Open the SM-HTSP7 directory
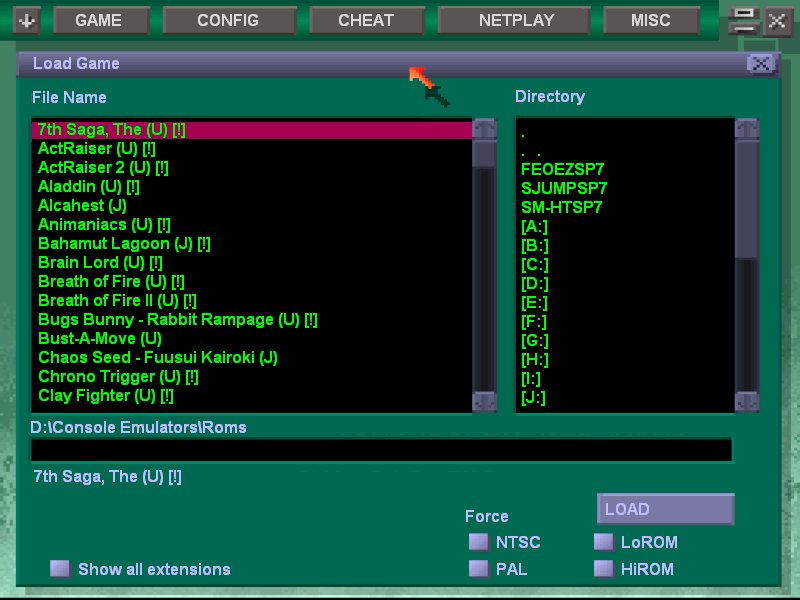Screen dimensions: 800x600 (x=625, y=208)
